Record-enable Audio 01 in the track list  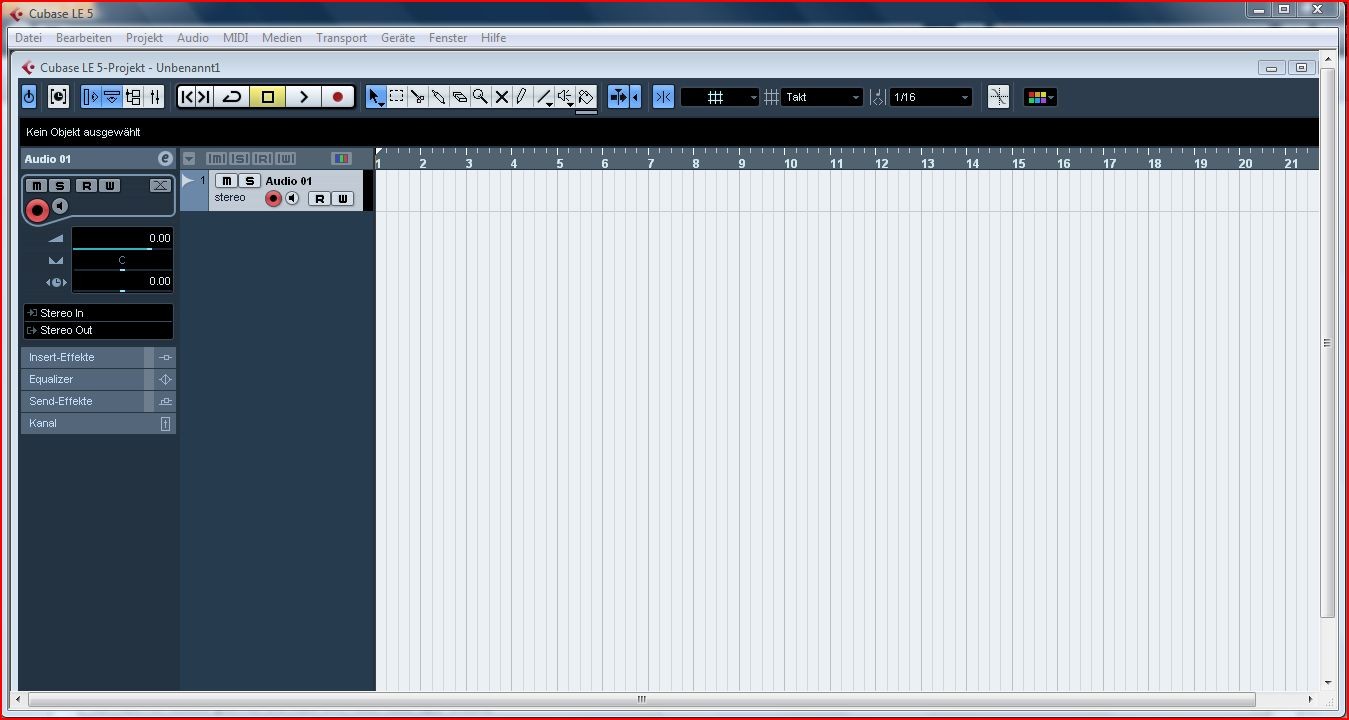[273, 199]
